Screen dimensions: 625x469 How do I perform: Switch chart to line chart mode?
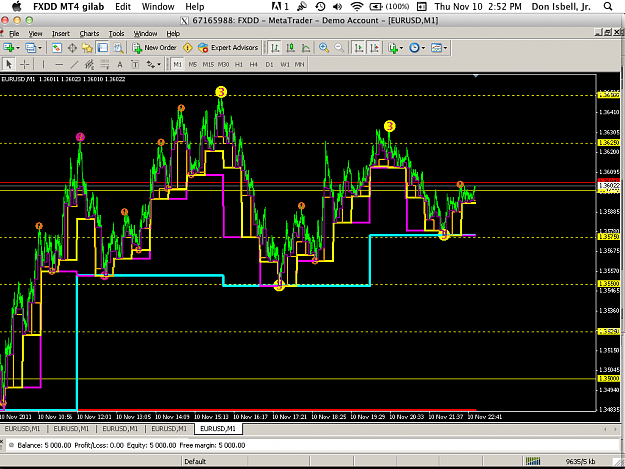pyautogui.click(x=306, y=48)
